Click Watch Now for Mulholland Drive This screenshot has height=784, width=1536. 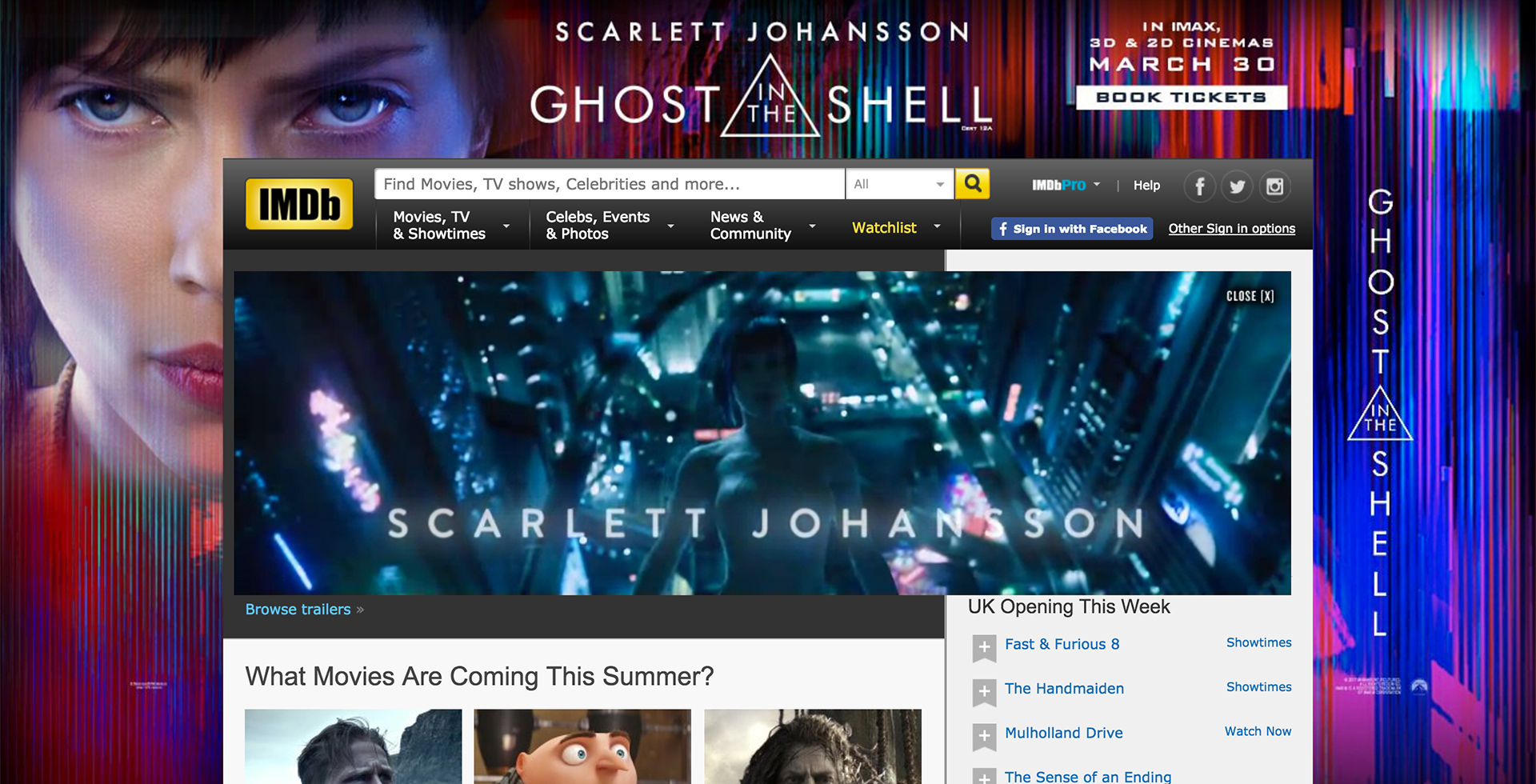click(x=1258, y=732)
